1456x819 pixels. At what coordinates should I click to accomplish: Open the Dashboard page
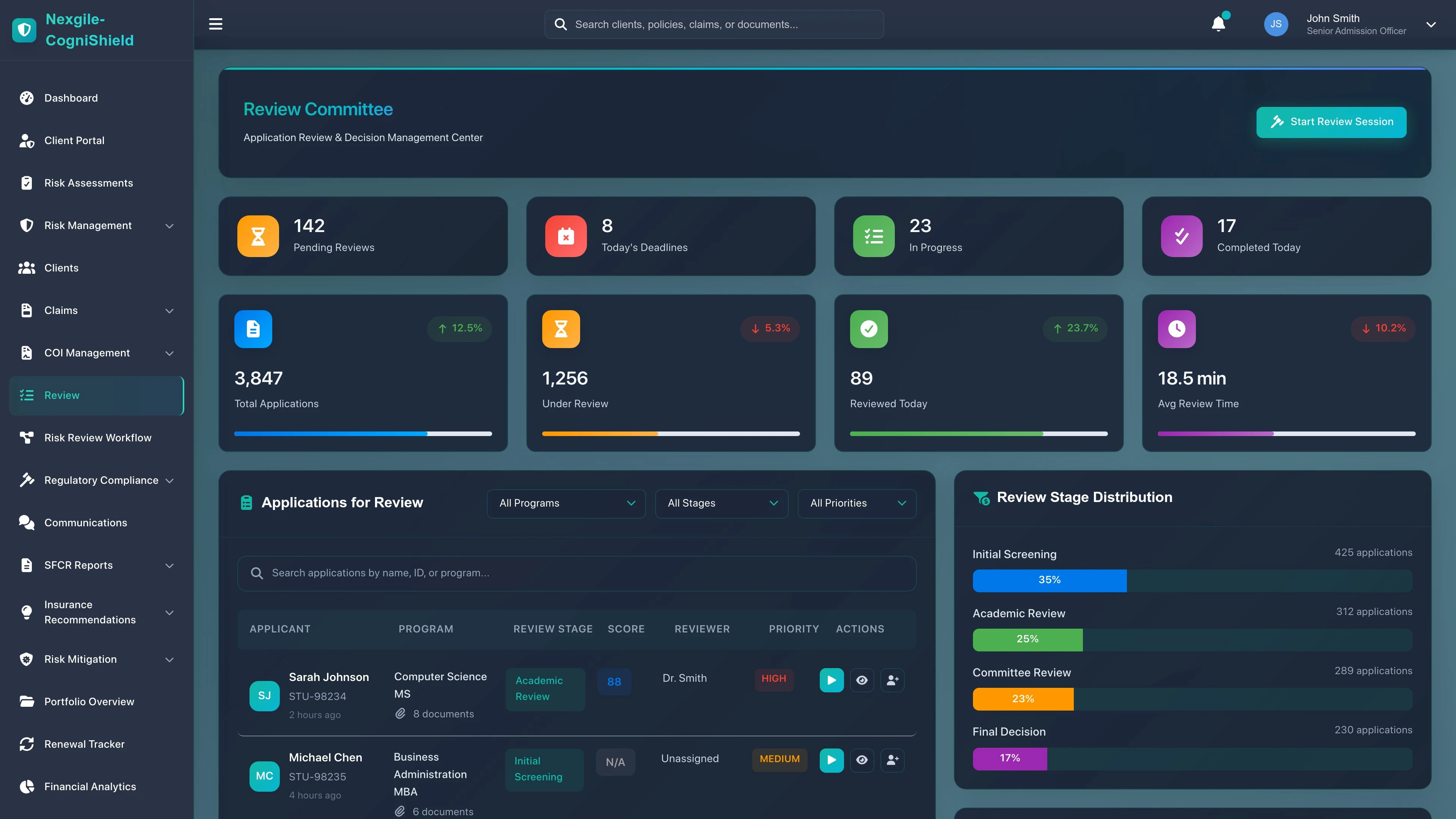point(71,98)
